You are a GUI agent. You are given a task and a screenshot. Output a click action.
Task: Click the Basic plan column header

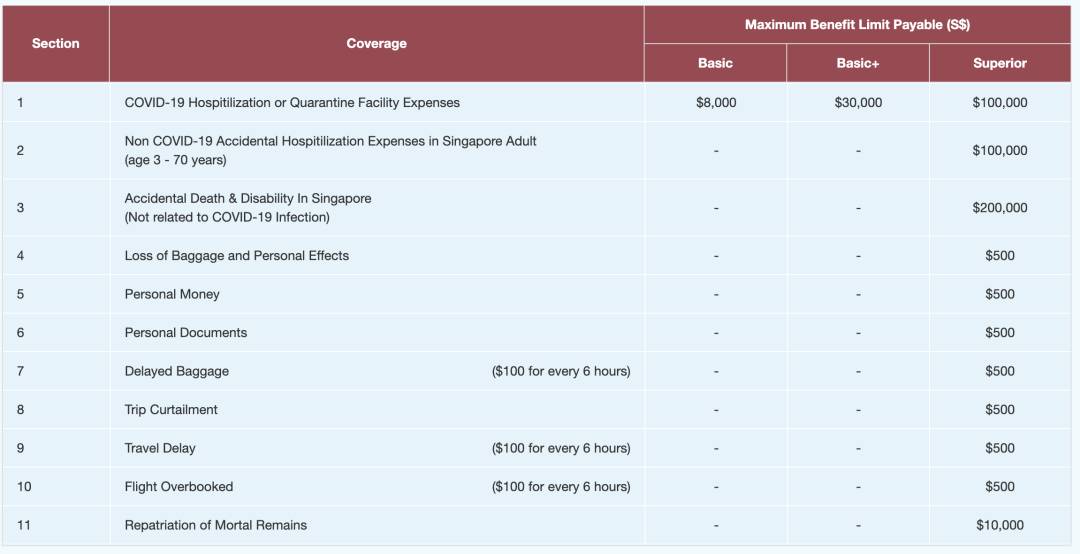coord(715,63)
